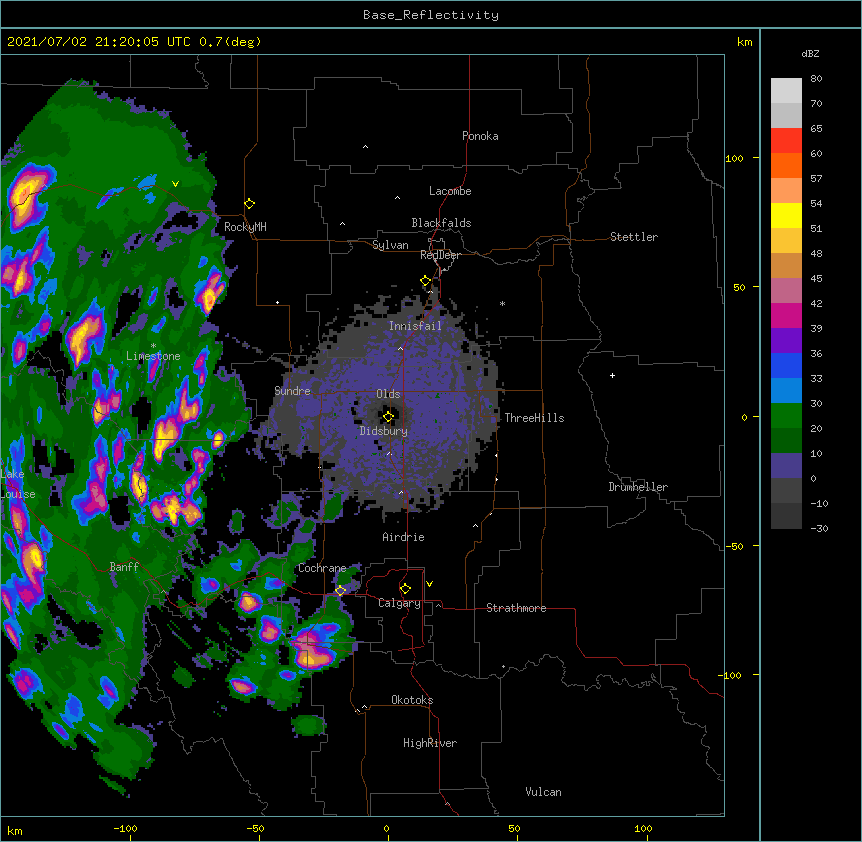This screenshot has width=862, height=842.
Task: Click the yellow v marker east of Calgary
Action: coord(429,584)
